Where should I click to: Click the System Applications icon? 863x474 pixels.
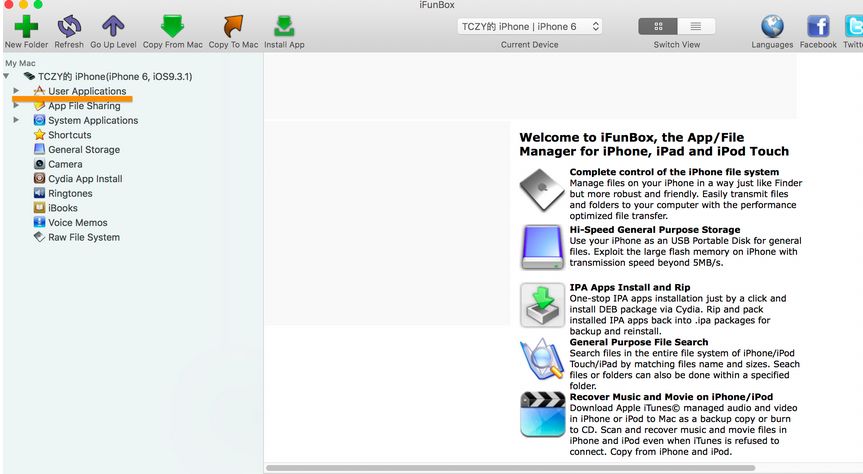coord(39,119)
